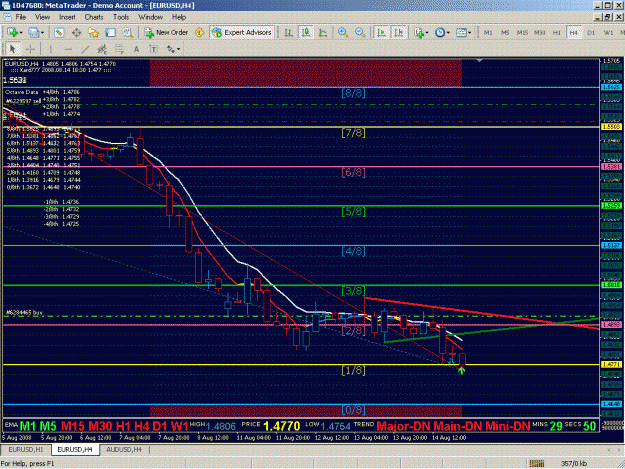Viewport: 625px width, 469px height.
Task: Switch to the D1 timeframe
Action: [x=591, y=33]
